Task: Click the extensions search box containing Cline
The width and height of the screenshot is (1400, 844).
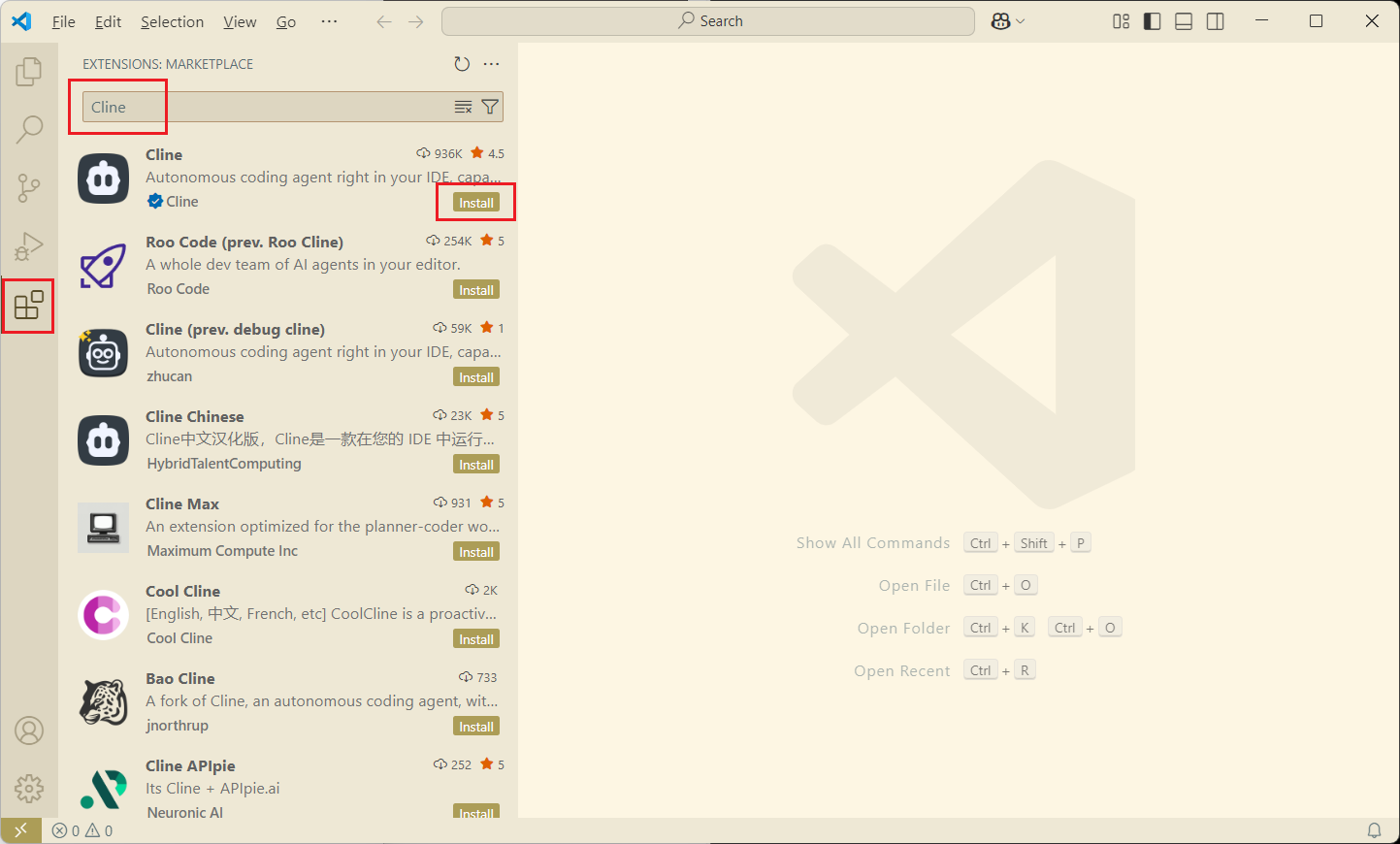Action: click(x=262, y=107)
